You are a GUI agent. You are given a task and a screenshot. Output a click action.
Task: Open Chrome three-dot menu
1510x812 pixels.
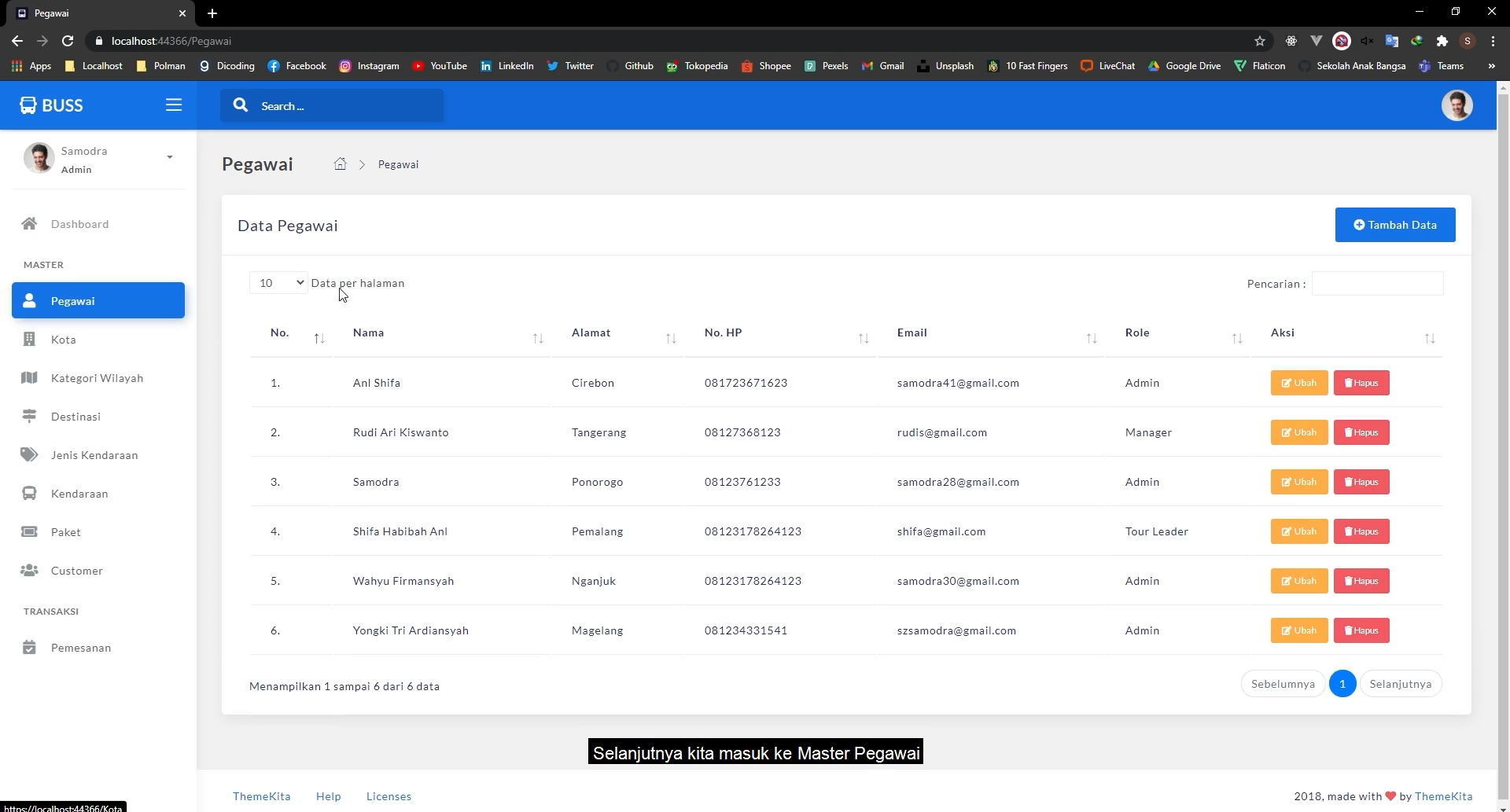[1493, 41]
